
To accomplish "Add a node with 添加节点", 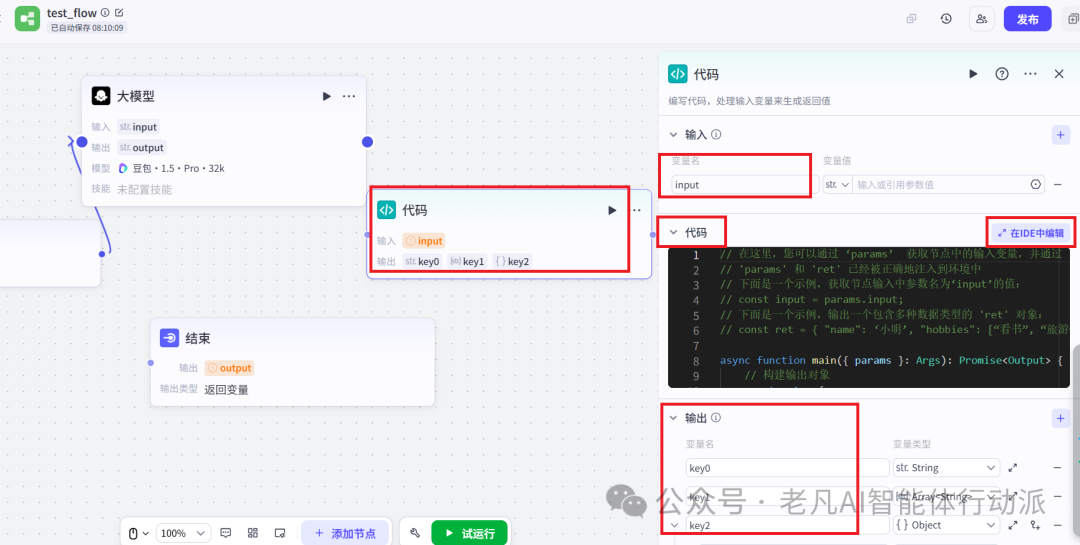I will pos(344,533).
